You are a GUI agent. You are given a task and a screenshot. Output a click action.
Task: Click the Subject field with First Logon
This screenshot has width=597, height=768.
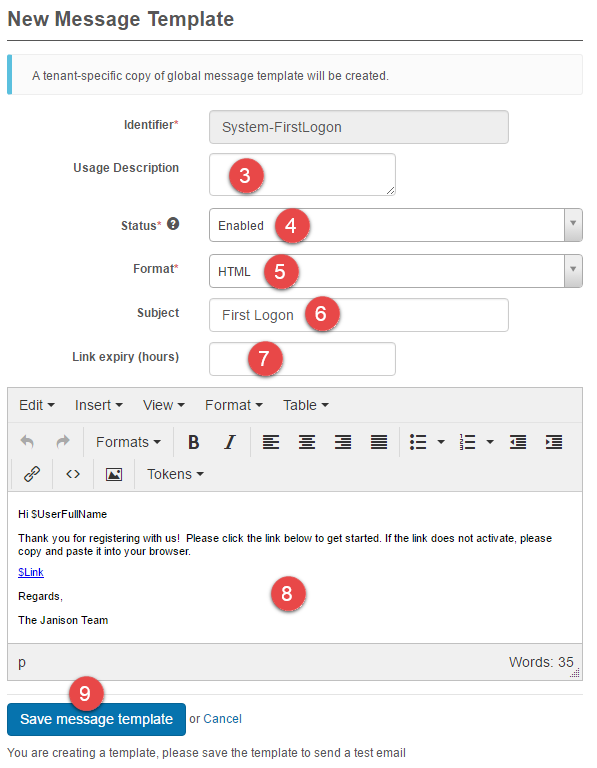pyautogui.click(x=358, y=315)
